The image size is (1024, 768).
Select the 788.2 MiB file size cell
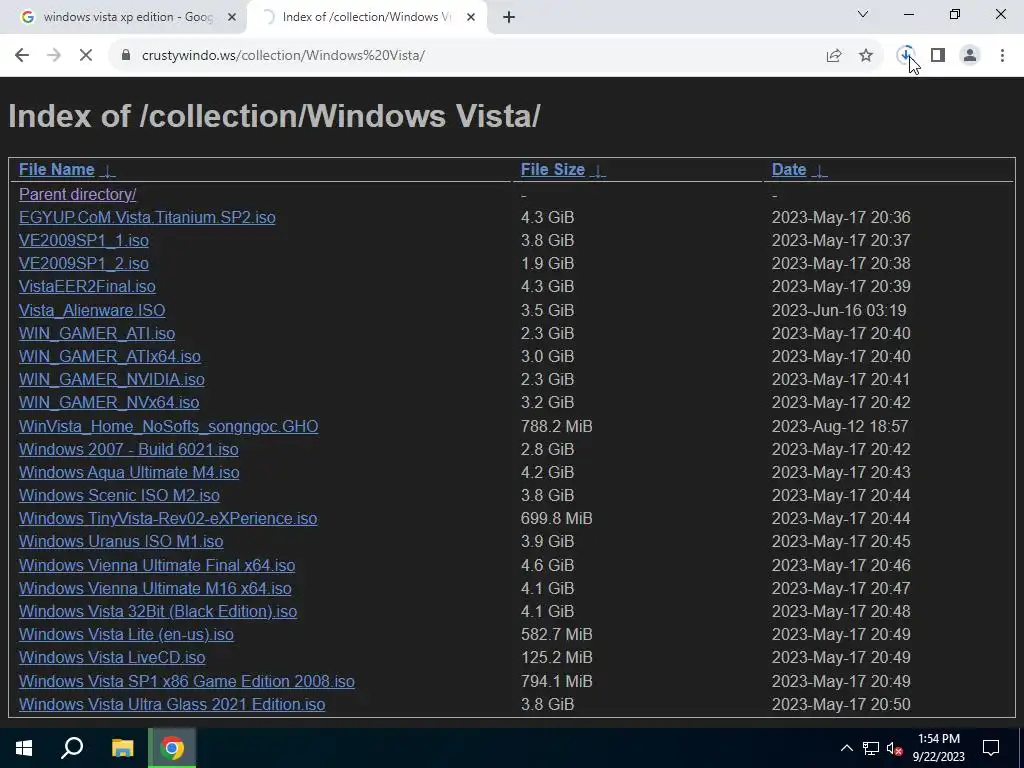[x=556, y=426]
